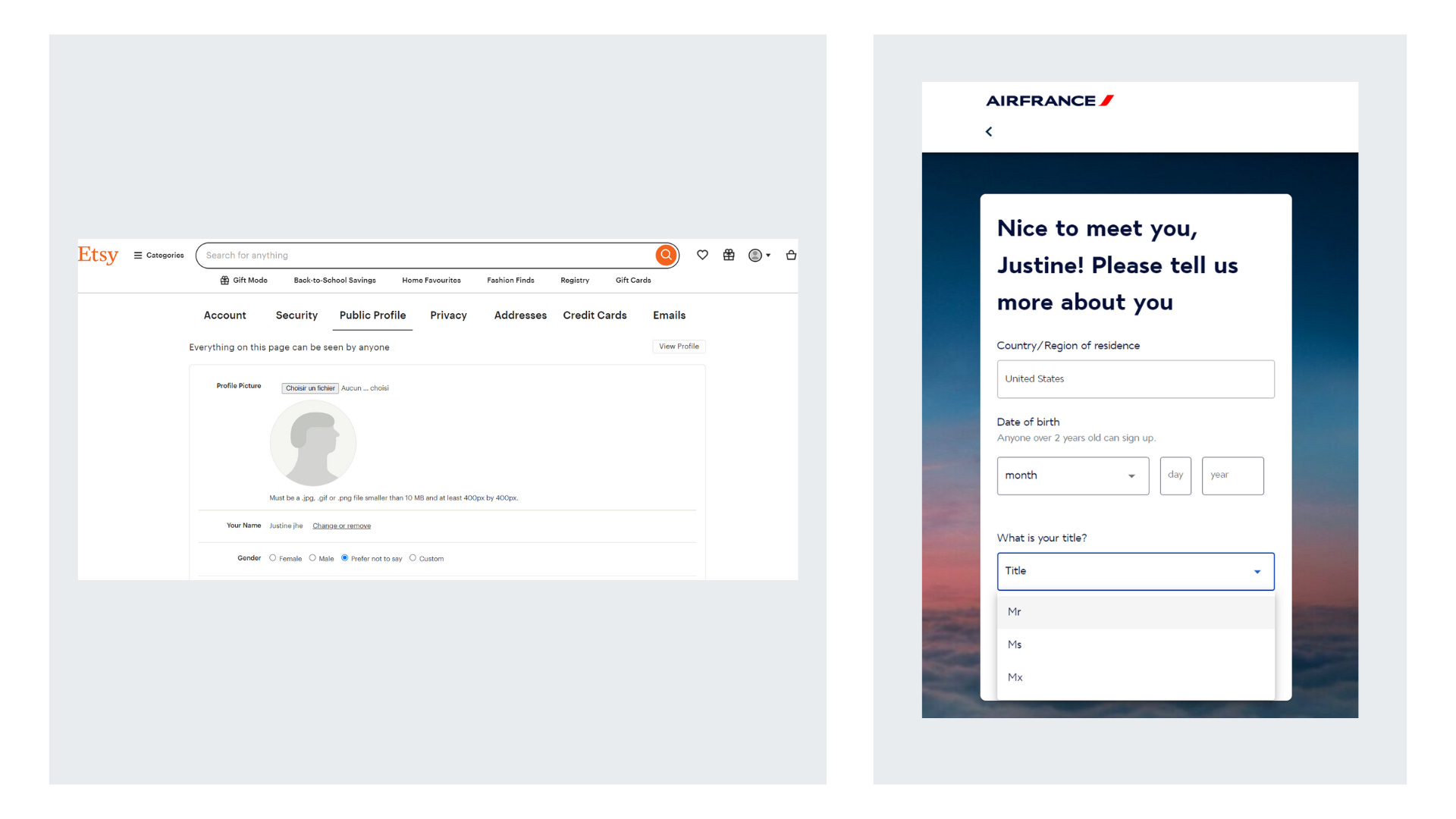
Task: Click Gift Mode icon link
Action: click(243, 281)
